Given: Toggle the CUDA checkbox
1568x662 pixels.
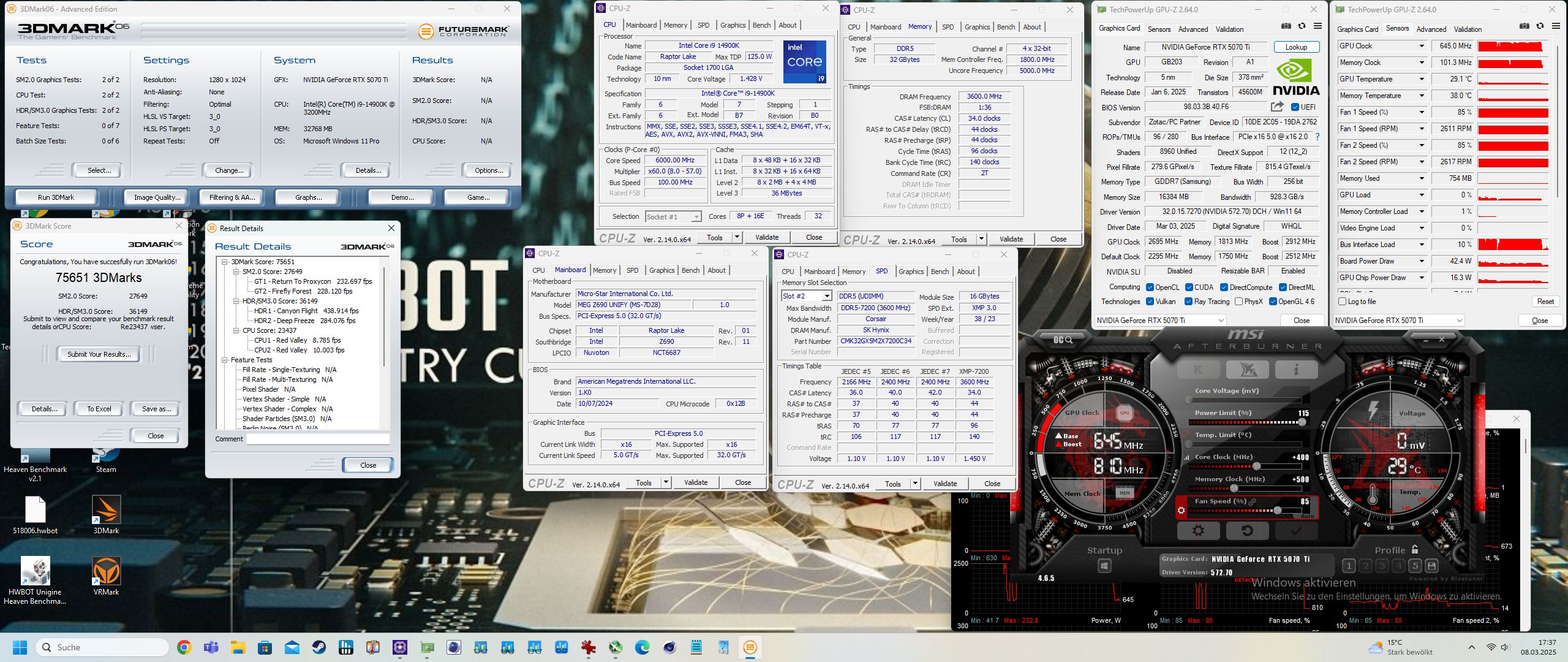Looking at the screenshot, I should coord(1189,287).
